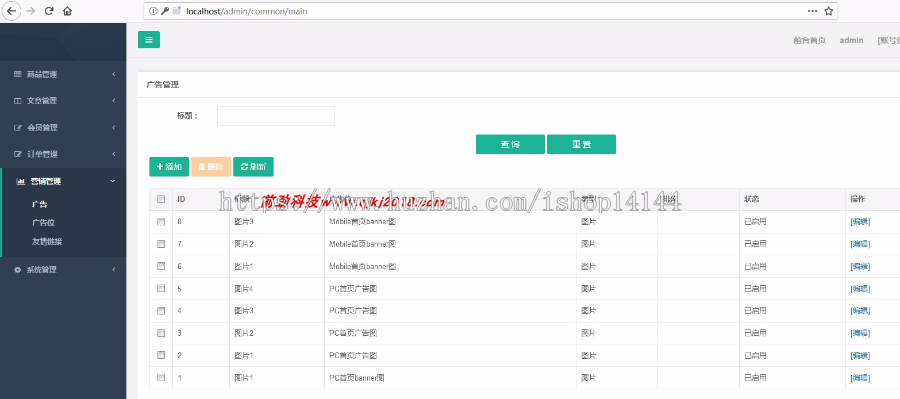Click 广告管理 panel heading

[162, 84]
